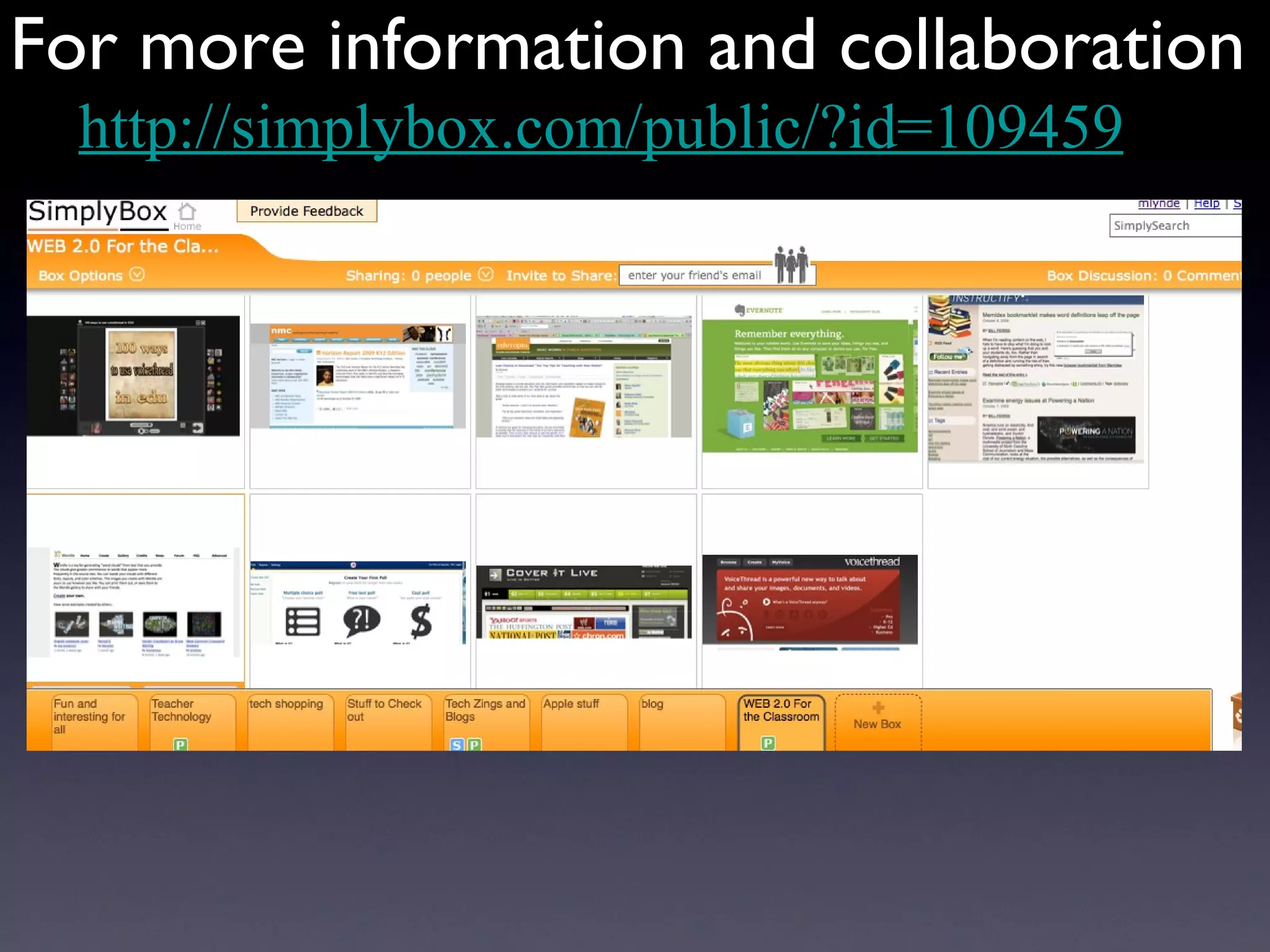Click the people invite icon
Viewport: 1270px width, 952px height.
coord(791,265)
